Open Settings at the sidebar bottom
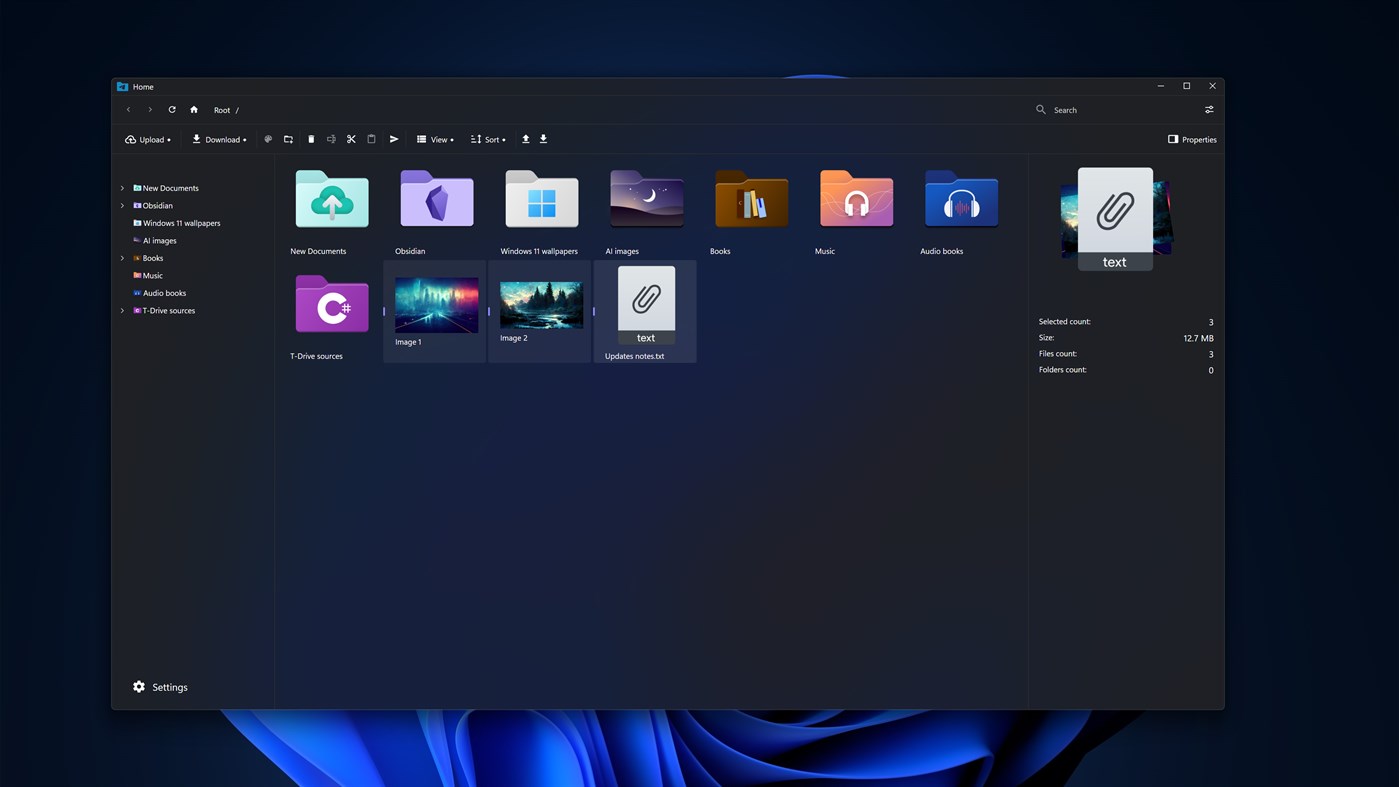The height and width of the screenshot is (787, 1399). click(160, 687)
